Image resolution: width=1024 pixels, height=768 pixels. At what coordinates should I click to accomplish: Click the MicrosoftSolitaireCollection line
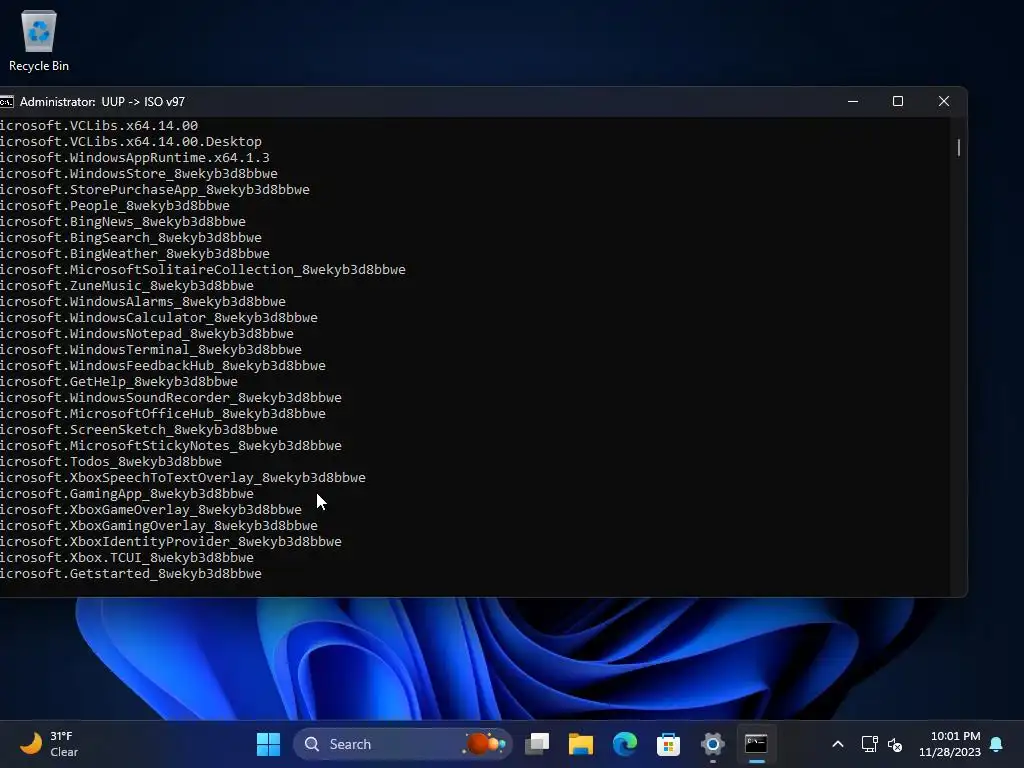click(202, 270)
